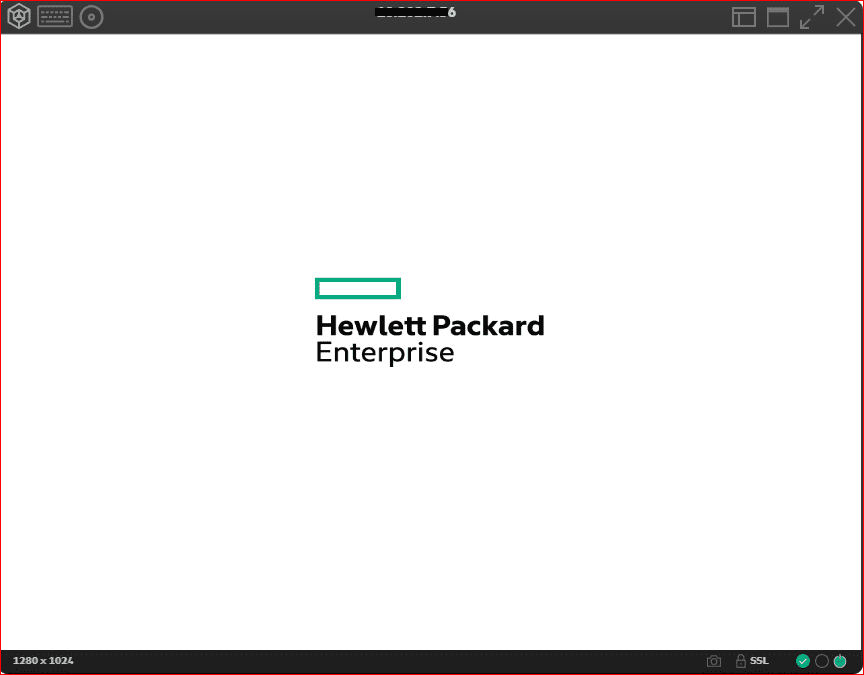Switch console to docked layout mode
The image size is (864, 675).
tap(743, 17)
